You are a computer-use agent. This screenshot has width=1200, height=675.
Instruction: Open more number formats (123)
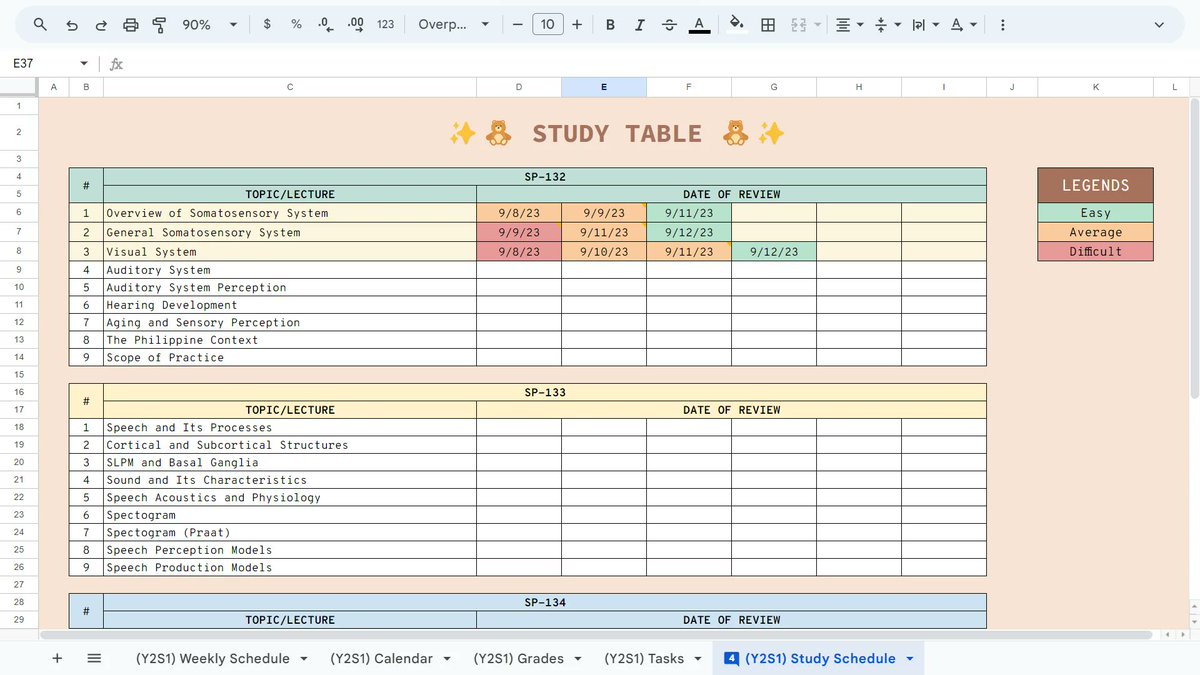[385, 24]
